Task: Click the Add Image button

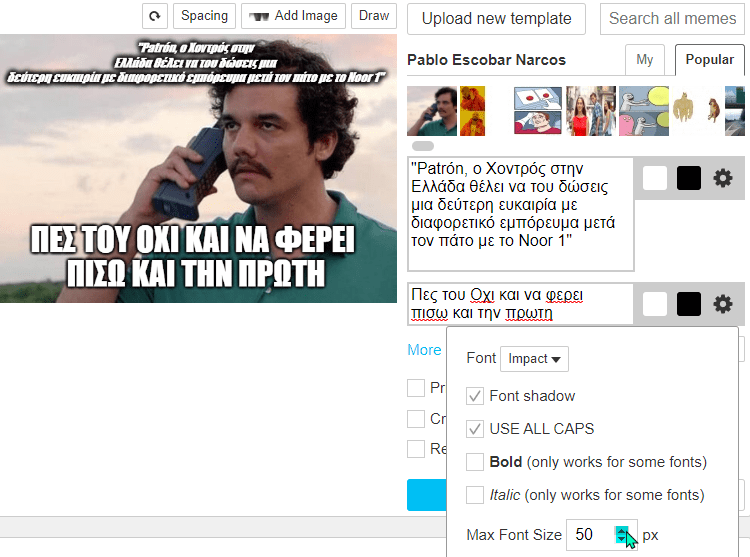Action: pos(293,16)
